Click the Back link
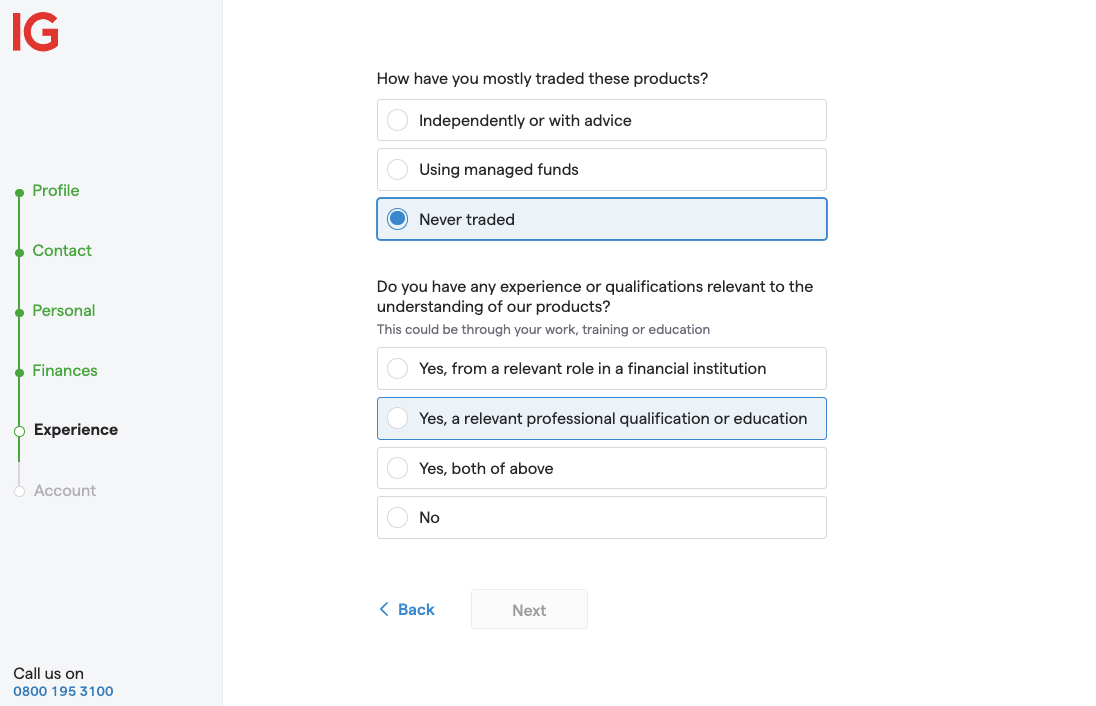Screen dimensions: 1096x706 tap(407, 610)
